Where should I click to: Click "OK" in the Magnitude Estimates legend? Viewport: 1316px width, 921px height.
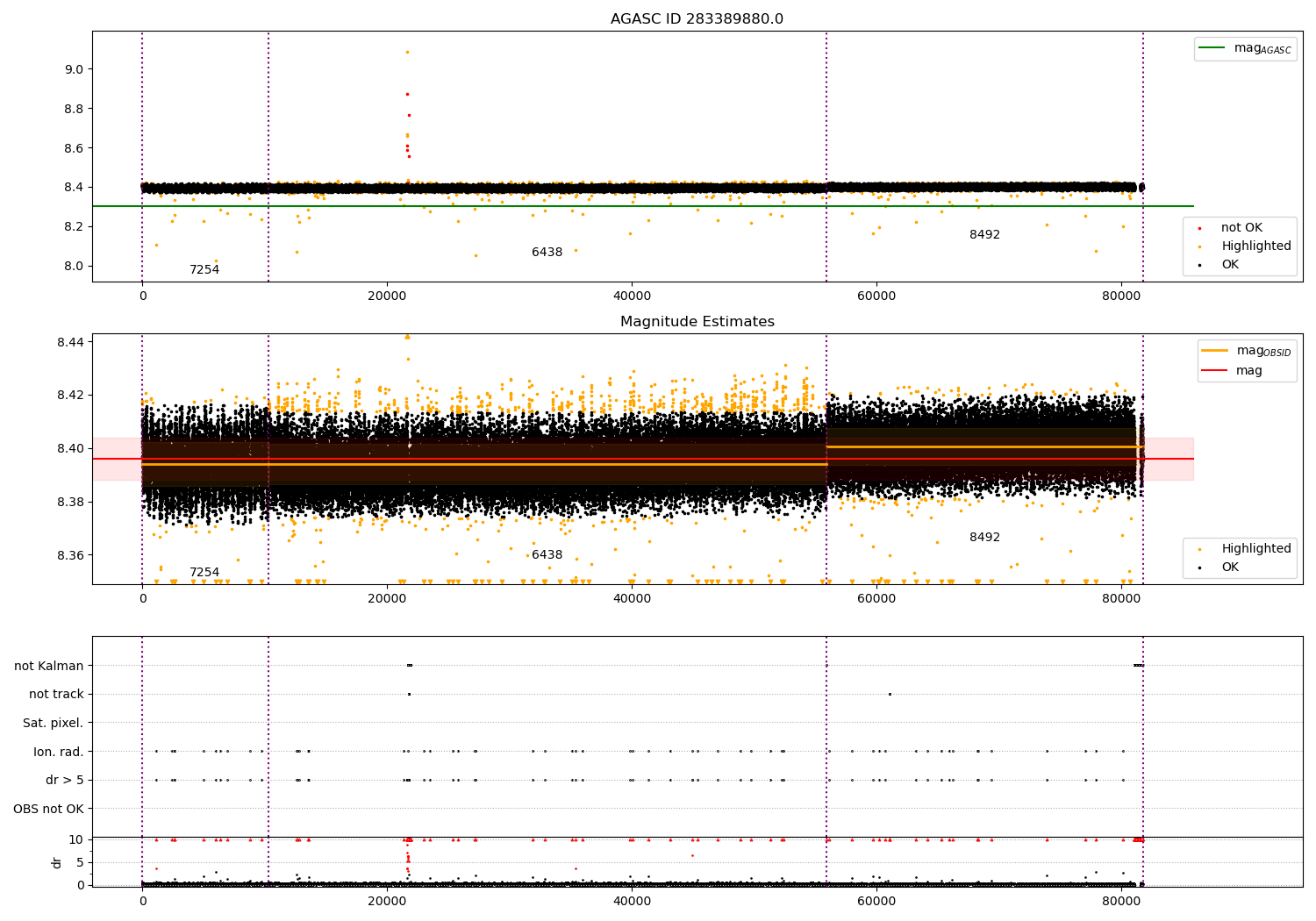pyautogui.click(x=1230, y=568)
